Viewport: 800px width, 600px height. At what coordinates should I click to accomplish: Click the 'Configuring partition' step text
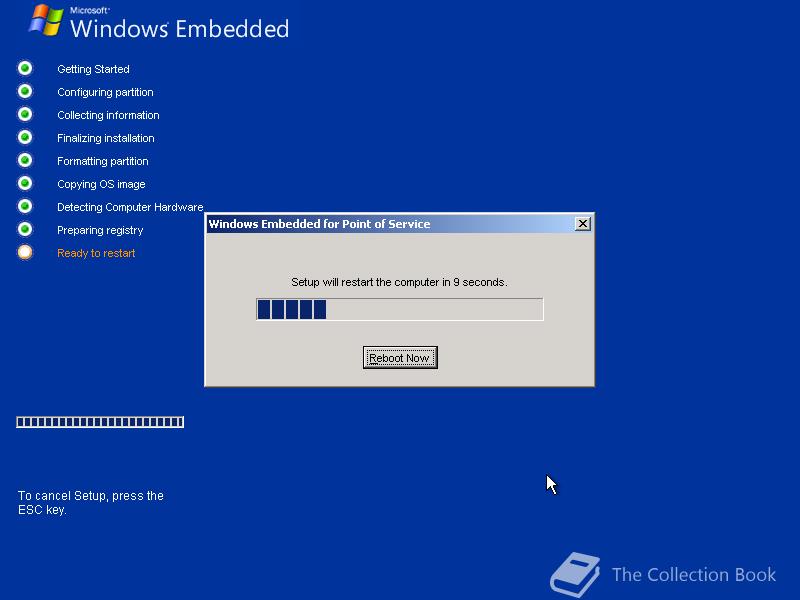point(105,92)
